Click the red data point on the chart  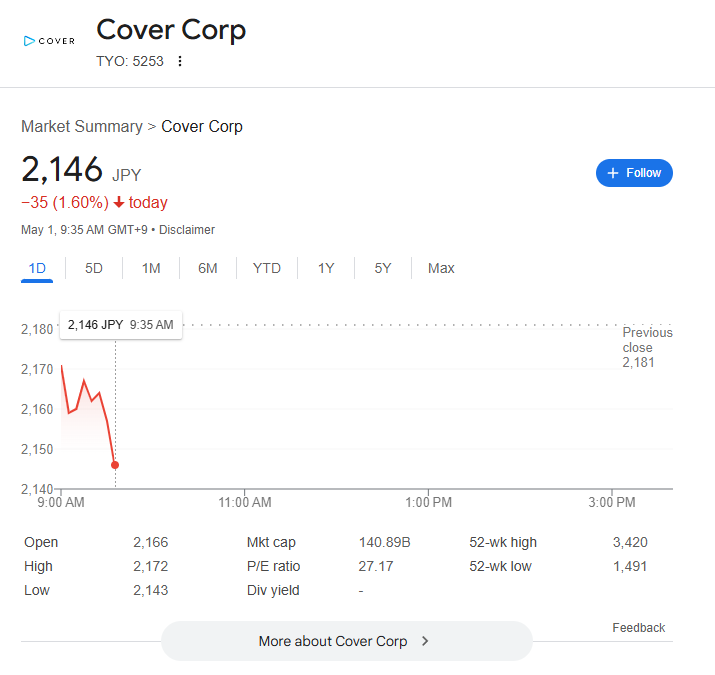click(115, 465)
